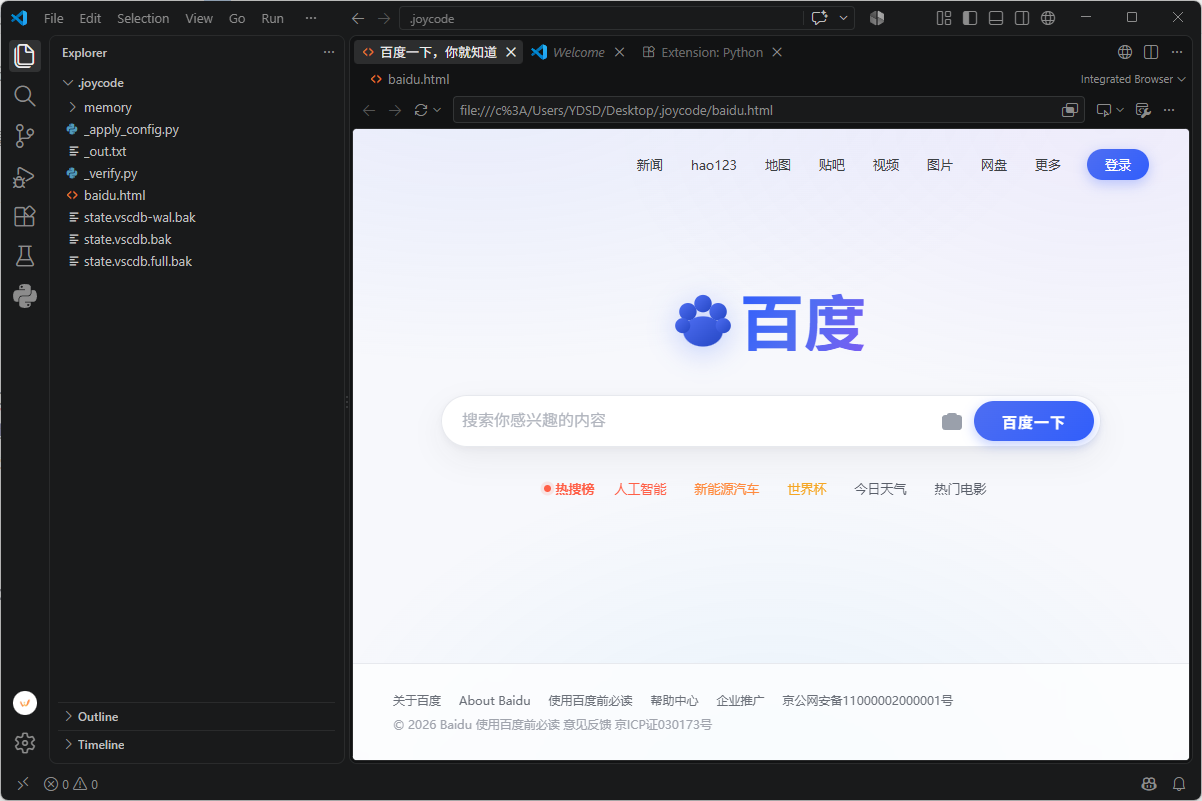The width and height of the screenshot is (1202, 801).
Task: Open the Go menu
Action: click(x=237, y=18)
